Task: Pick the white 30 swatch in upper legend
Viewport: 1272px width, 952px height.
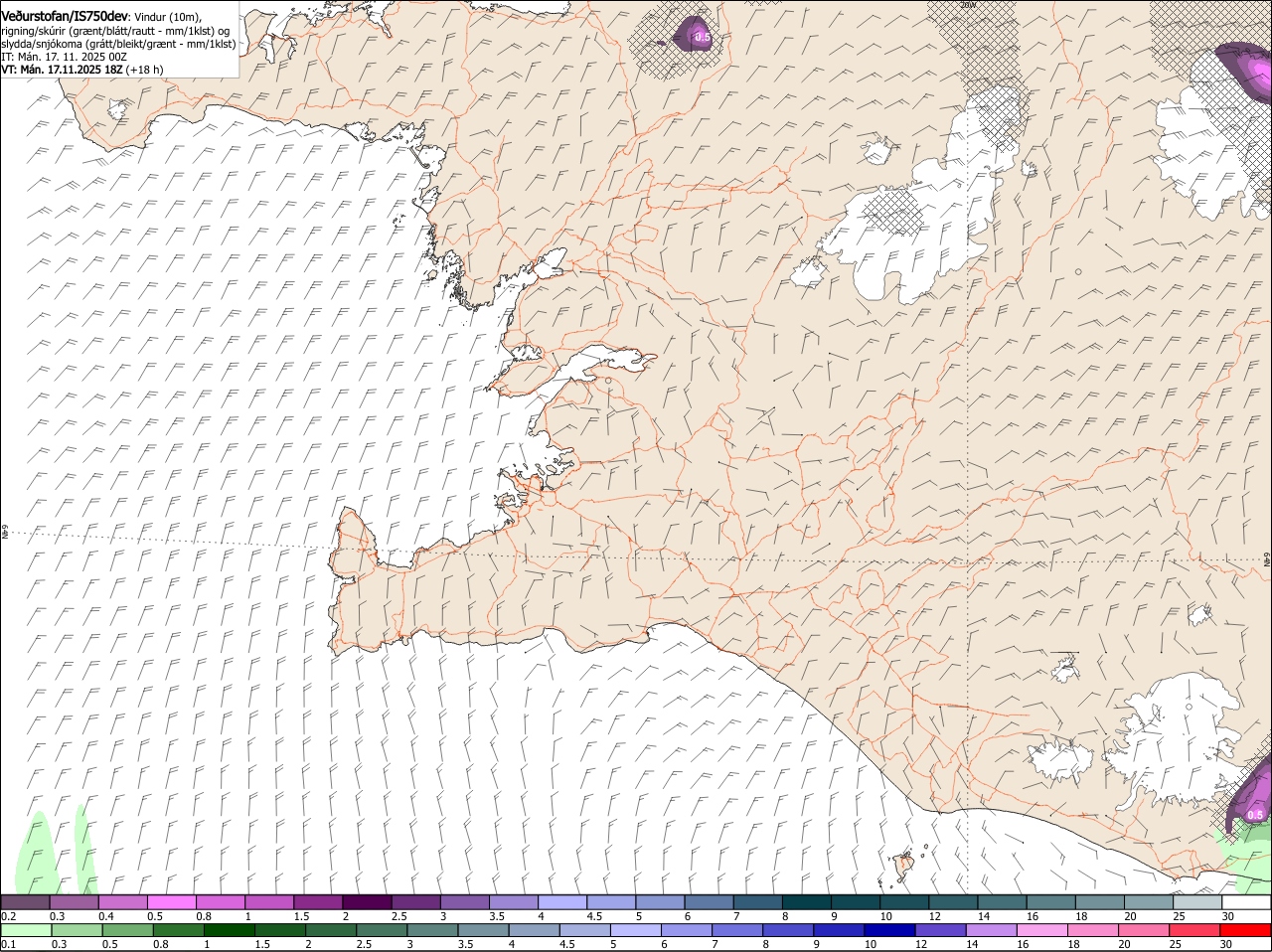Action: 1247,902
